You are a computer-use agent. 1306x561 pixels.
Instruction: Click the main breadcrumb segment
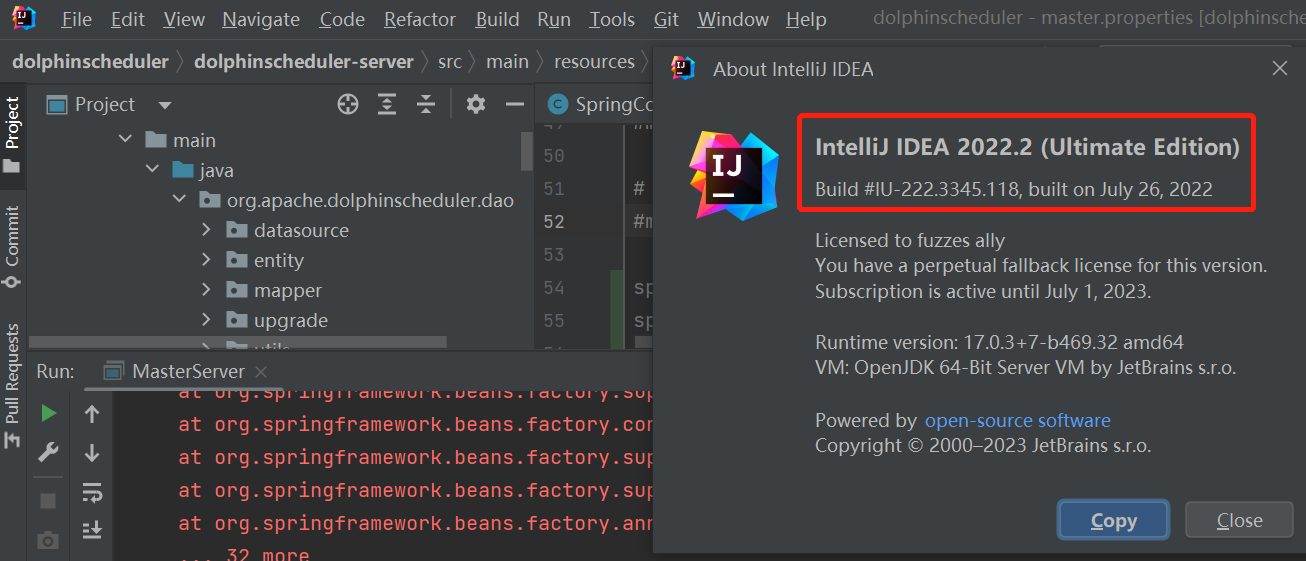click(507, 61)
